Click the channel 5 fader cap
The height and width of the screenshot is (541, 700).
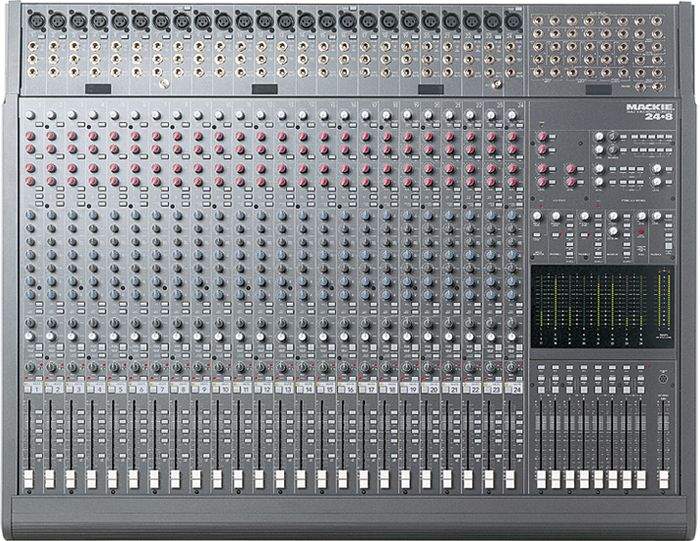112,479
